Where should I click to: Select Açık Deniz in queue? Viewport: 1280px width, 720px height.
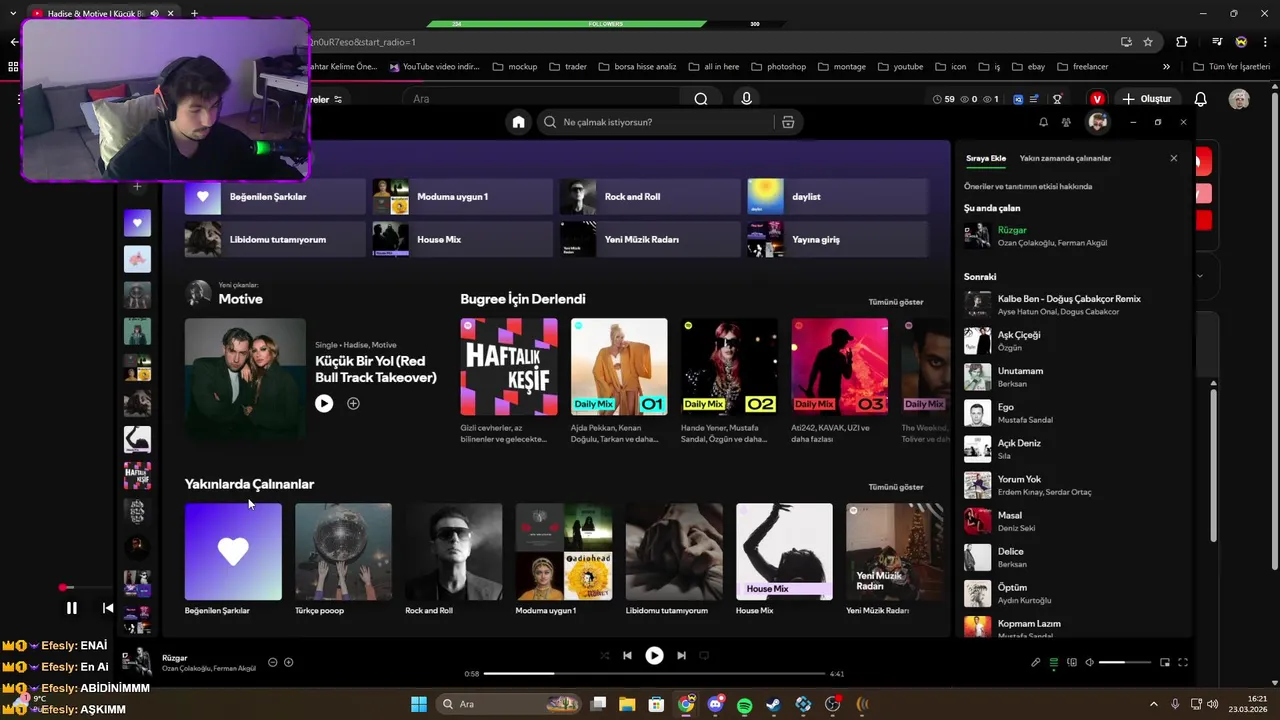[1072, 449]
